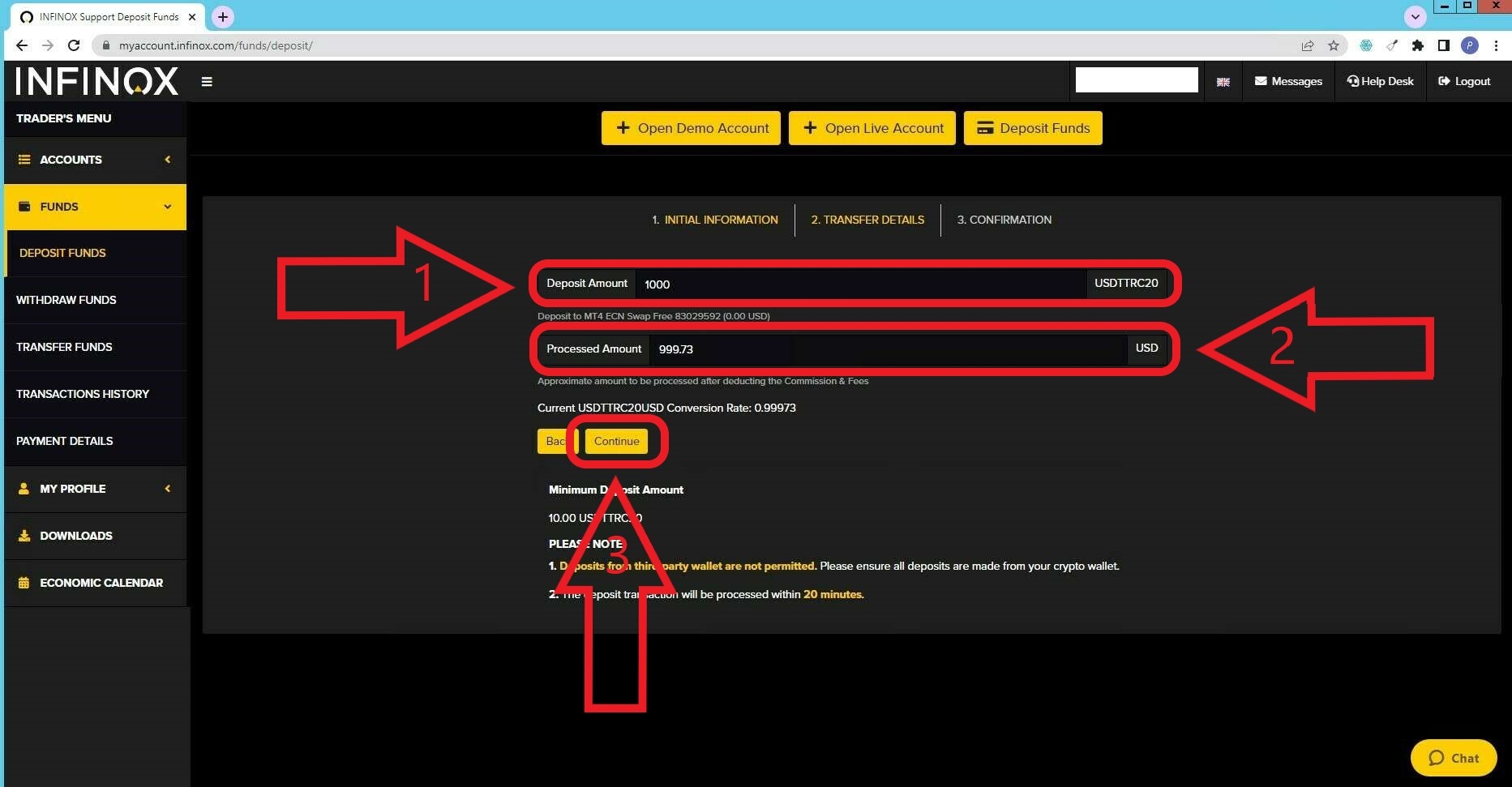Select the Transfer Details step tab
The width and height of the screenshot is (1512, 787).
pos(867,220)
